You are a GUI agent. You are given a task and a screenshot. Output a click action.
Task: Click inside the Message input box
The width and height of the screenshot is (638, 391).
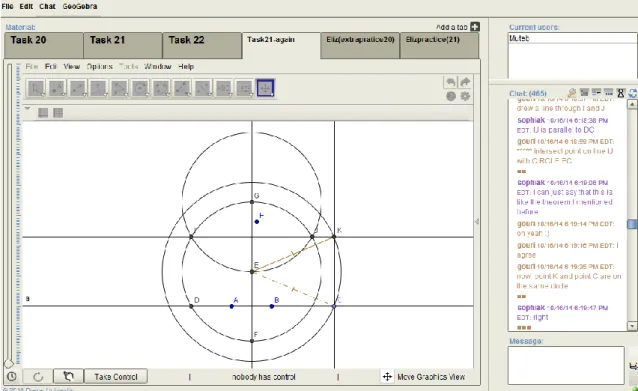coord(566,365)
